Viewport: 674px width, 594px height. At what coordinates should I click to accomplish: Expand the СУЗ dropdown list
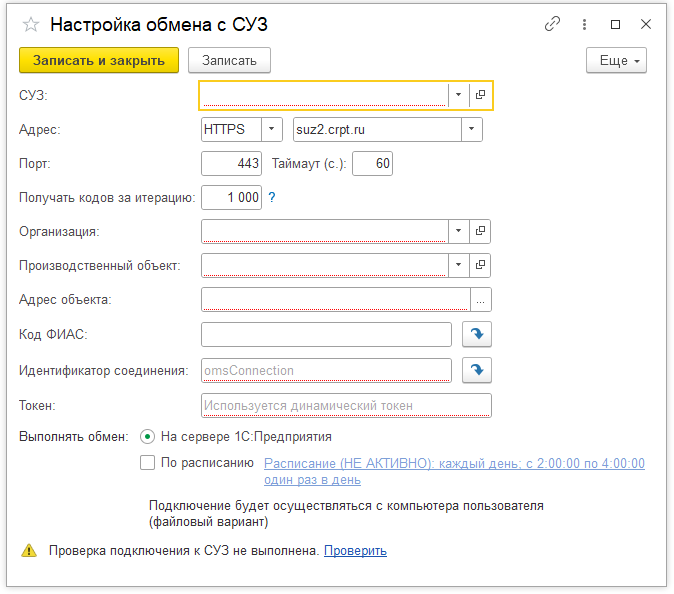tap(459, 95)
